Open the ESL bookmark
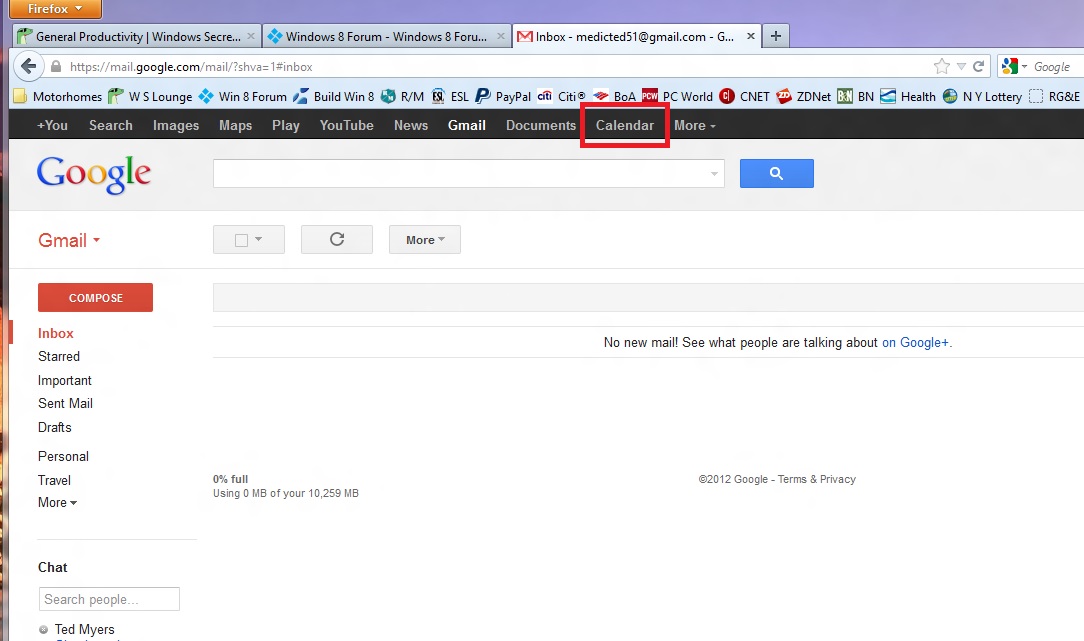Viewport: 1084px width, 641px height. point(449,97)
